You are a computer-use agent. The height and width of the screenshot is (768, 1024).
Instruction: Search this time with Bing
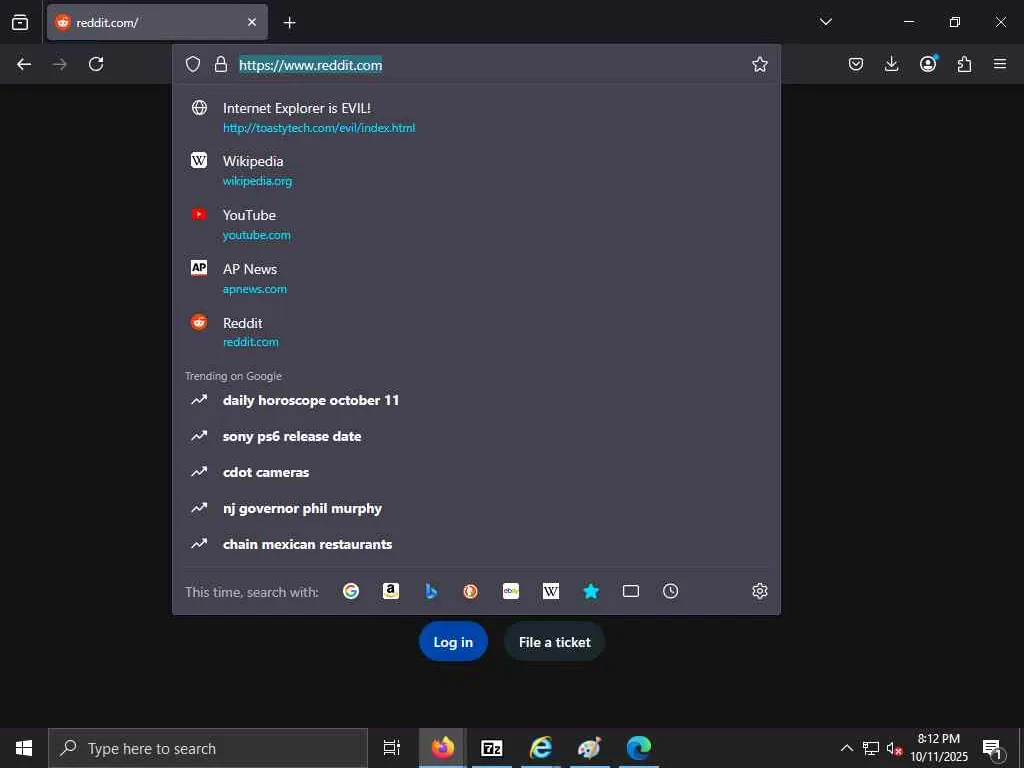431,591
